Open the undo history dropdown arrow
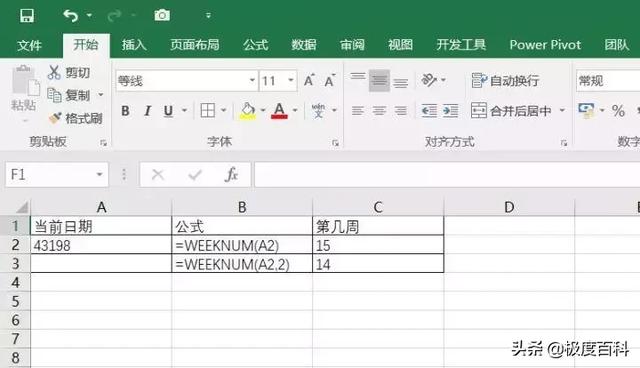This screenshot has width=640, height=368. point(89,16)
